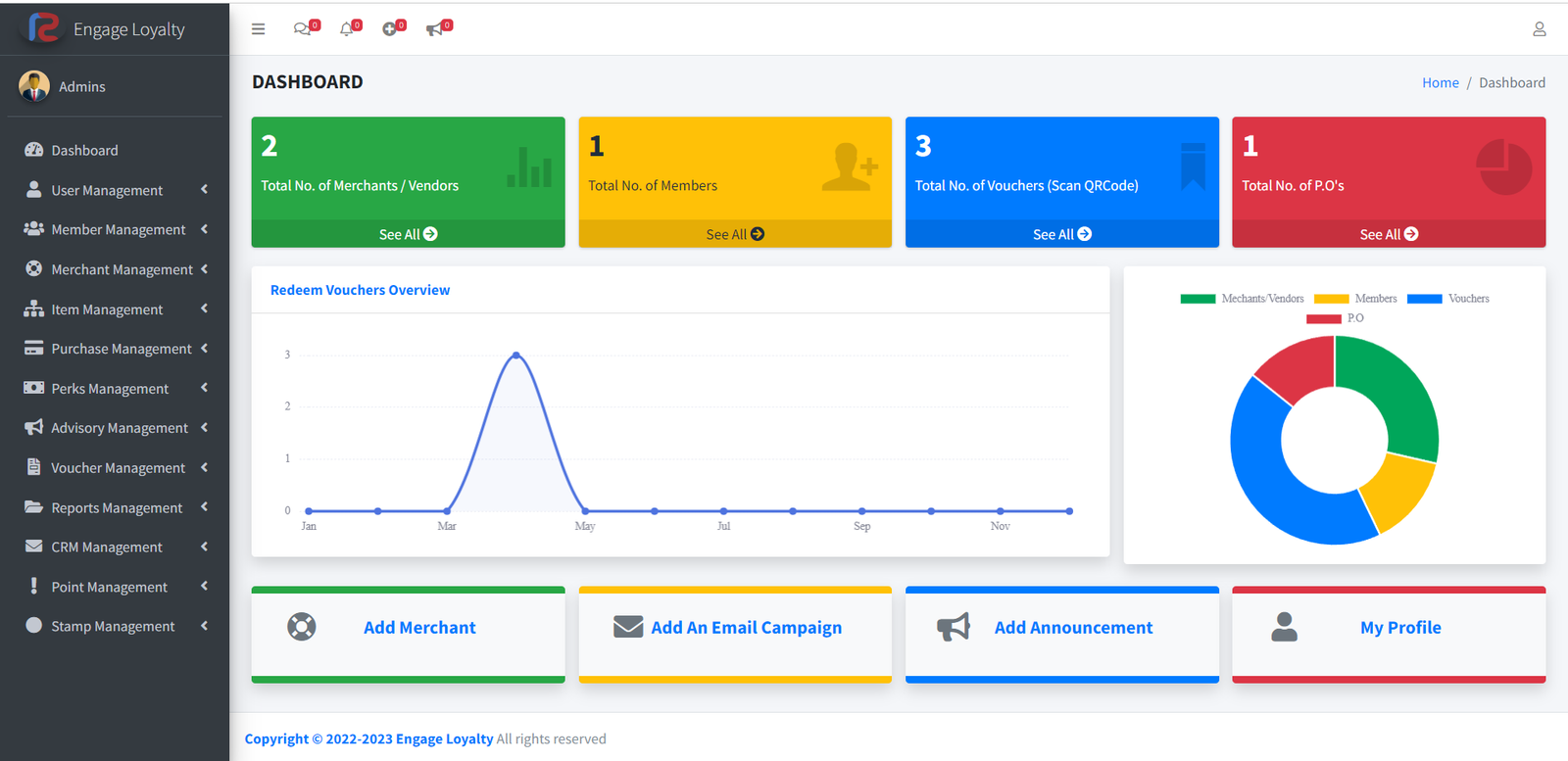Open the bell notifications icon
This screenshot has width=1568, height=761.
[x=346, y=29]
